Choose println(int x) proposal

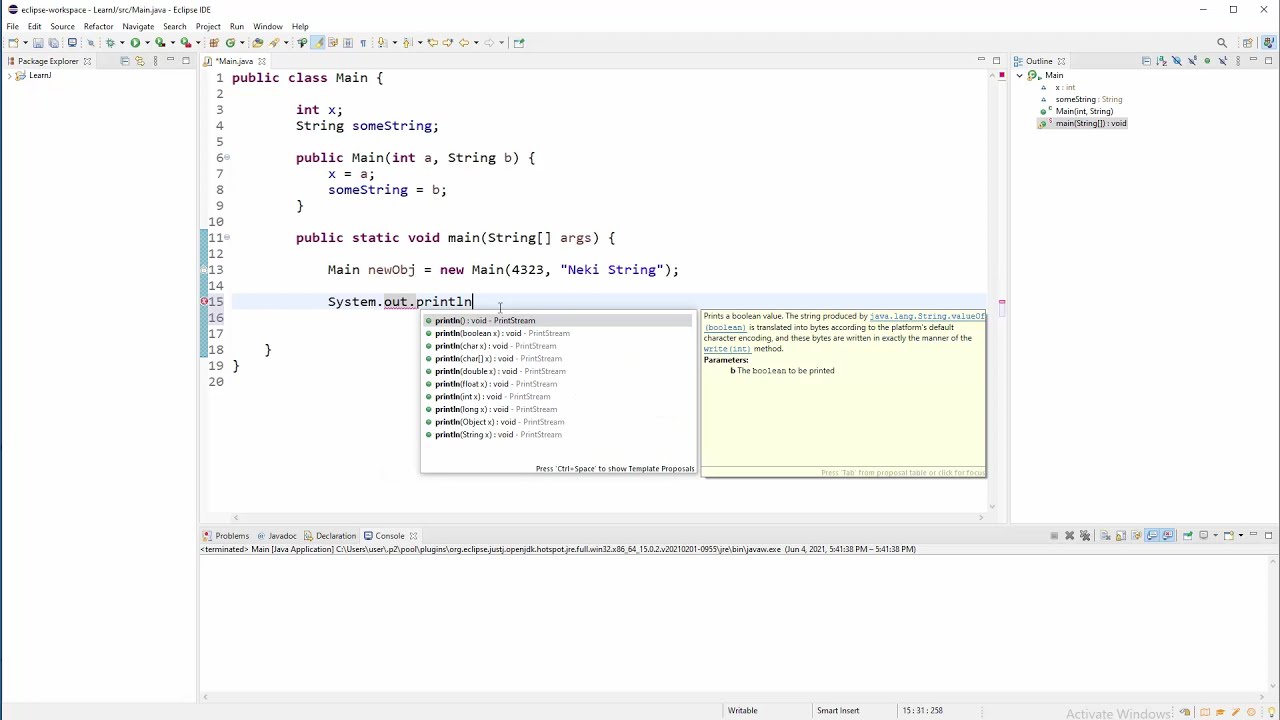(556, 396)
